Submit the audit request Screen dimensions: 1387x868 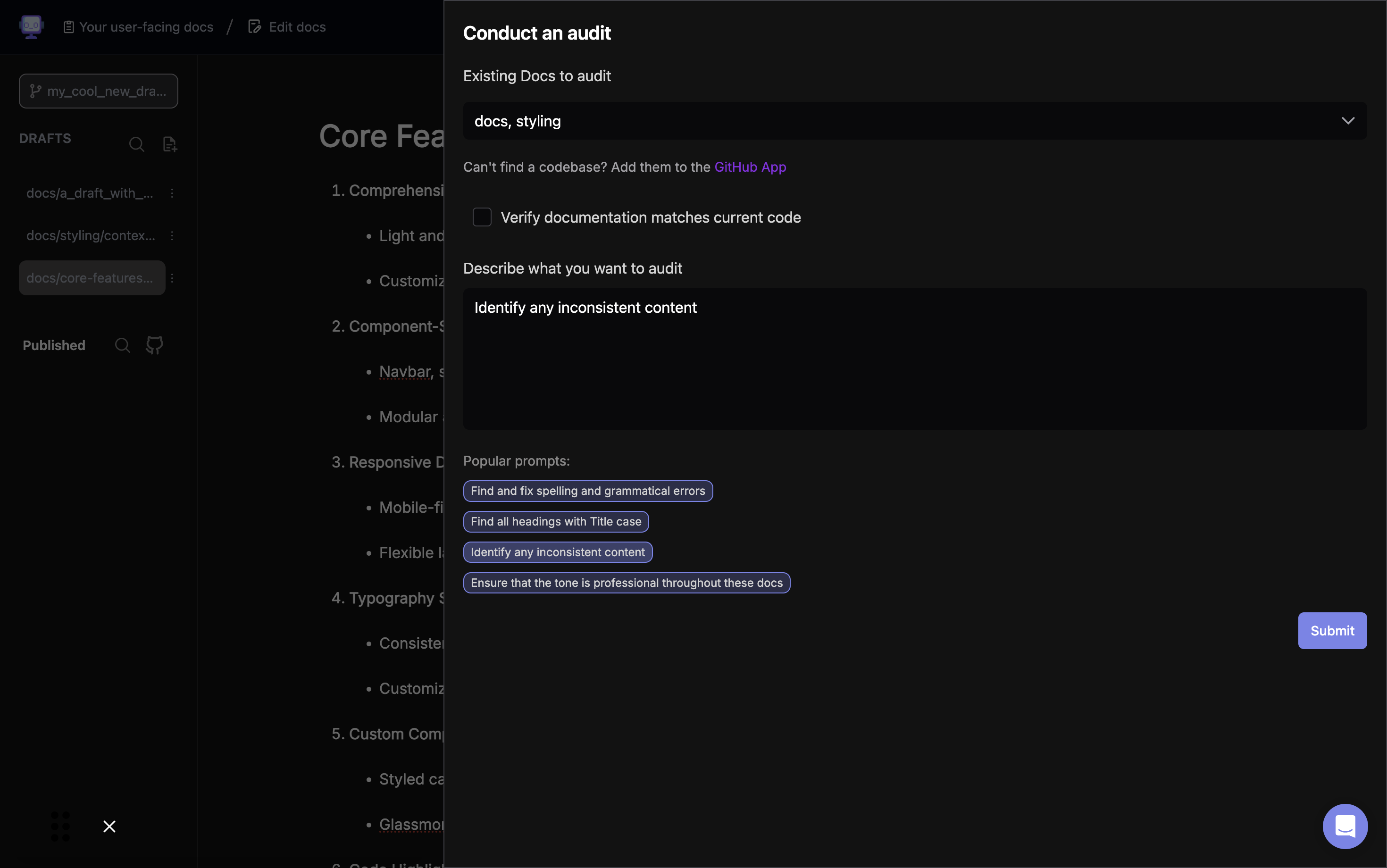pos(1332,630)
